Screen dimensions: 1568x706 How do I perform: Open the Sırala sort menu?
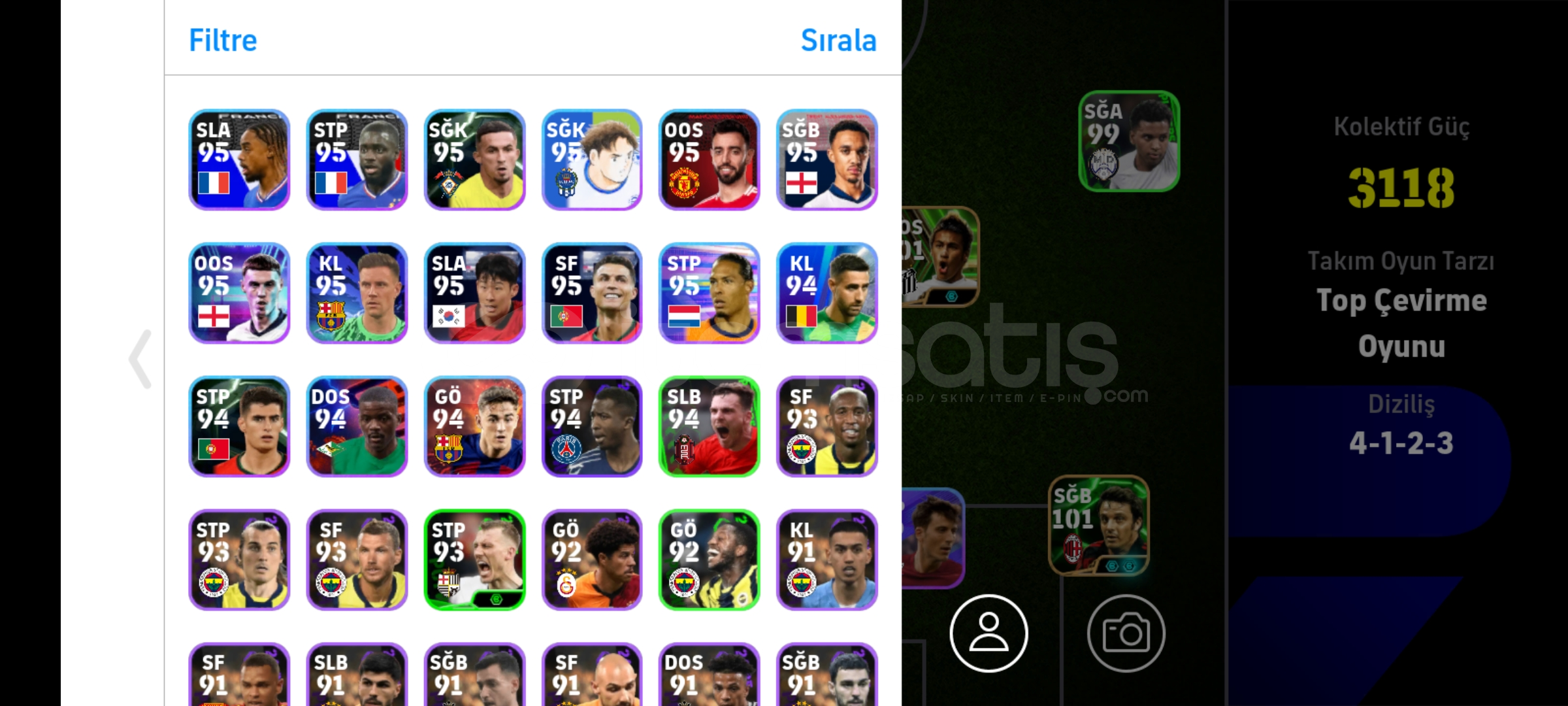(x=838, y=41)
